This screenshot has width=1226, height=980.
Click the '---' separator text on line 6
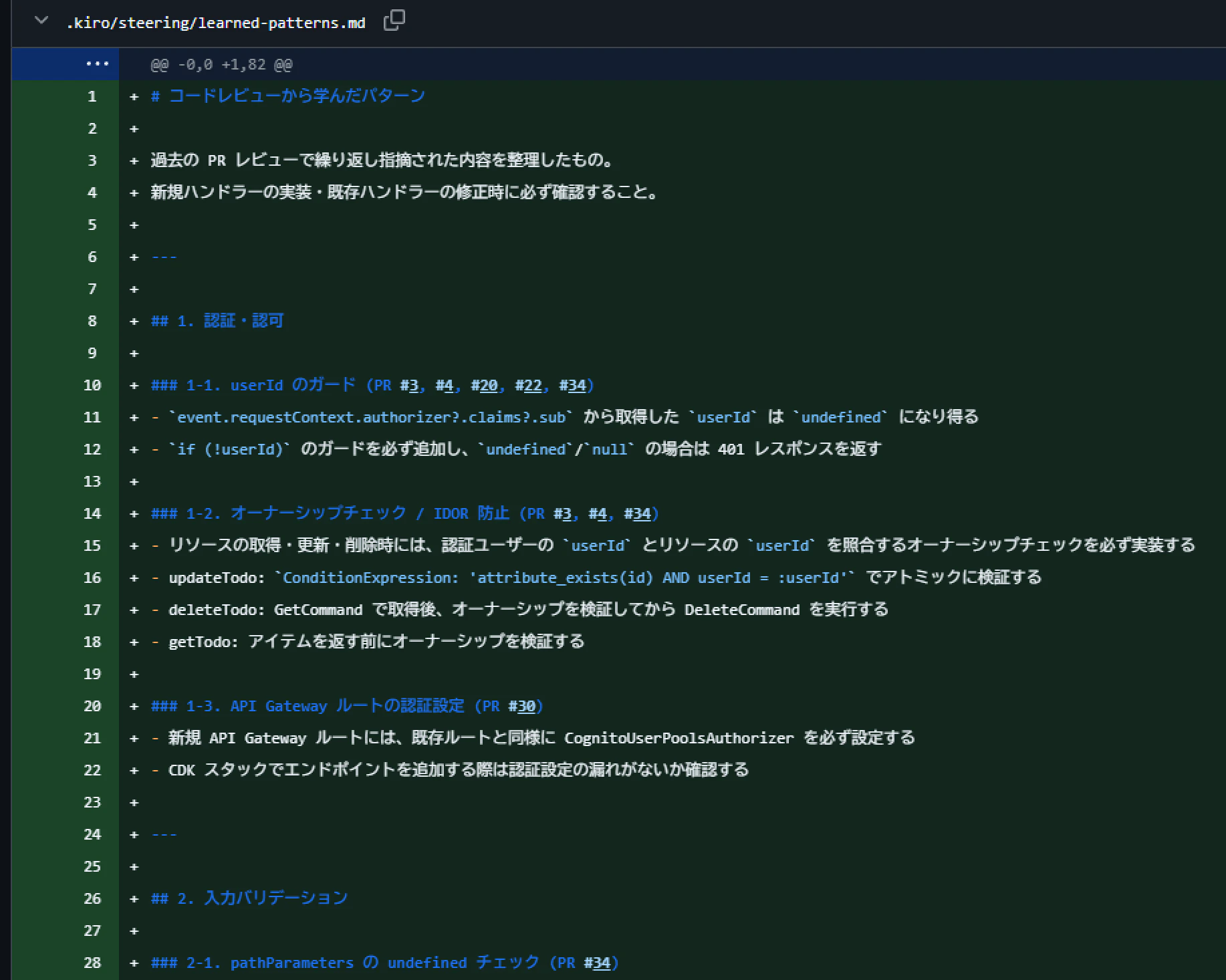164,257
